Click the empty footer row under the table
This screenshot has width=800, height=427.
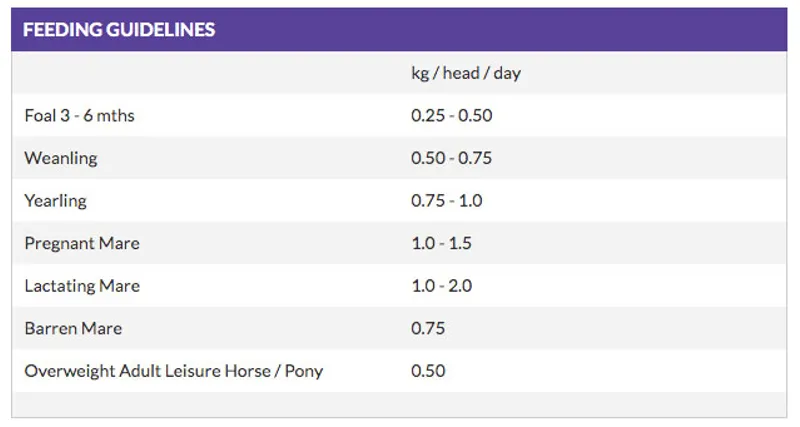(400, 404)
